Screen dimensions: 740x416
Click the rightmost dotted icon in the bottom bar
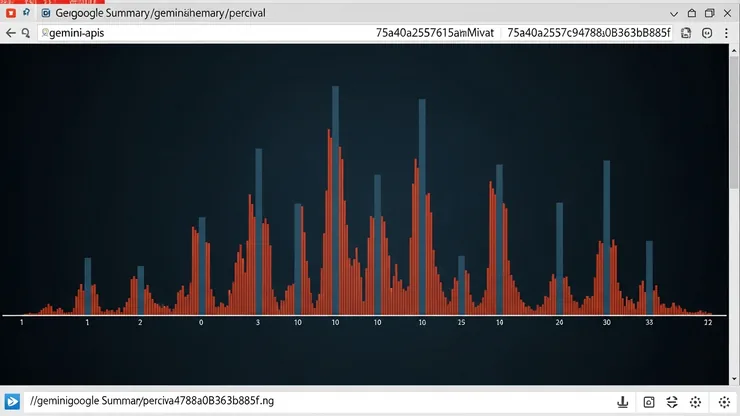724,401
